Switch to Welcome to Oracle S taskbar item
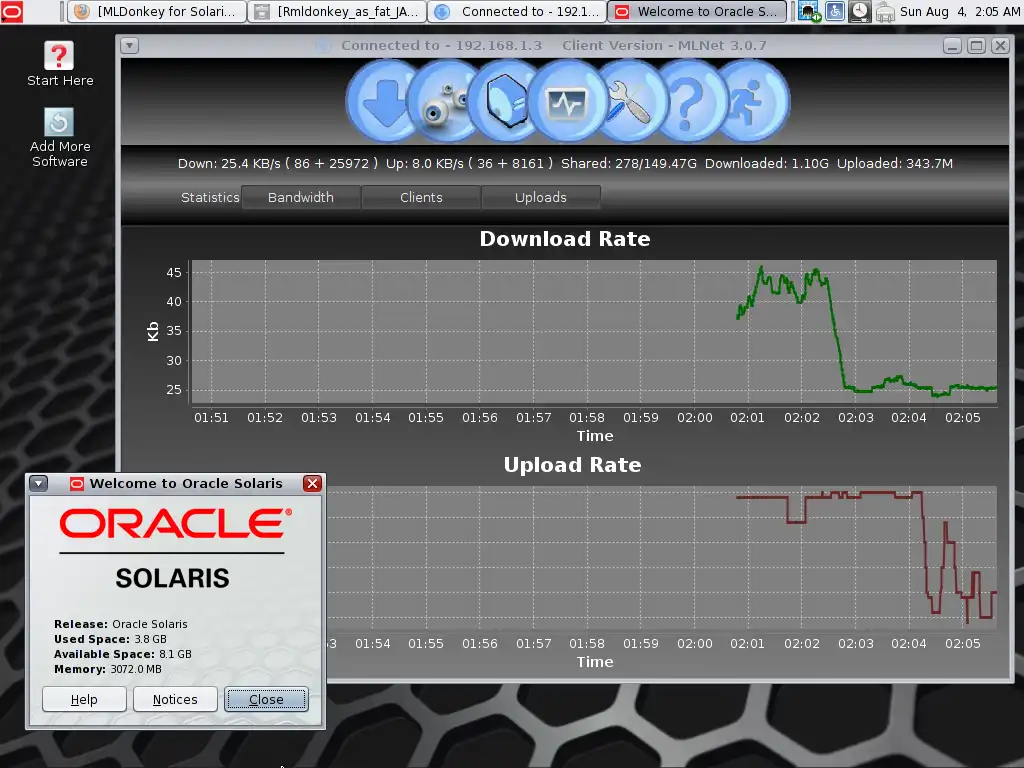 (x=697, y=12)
